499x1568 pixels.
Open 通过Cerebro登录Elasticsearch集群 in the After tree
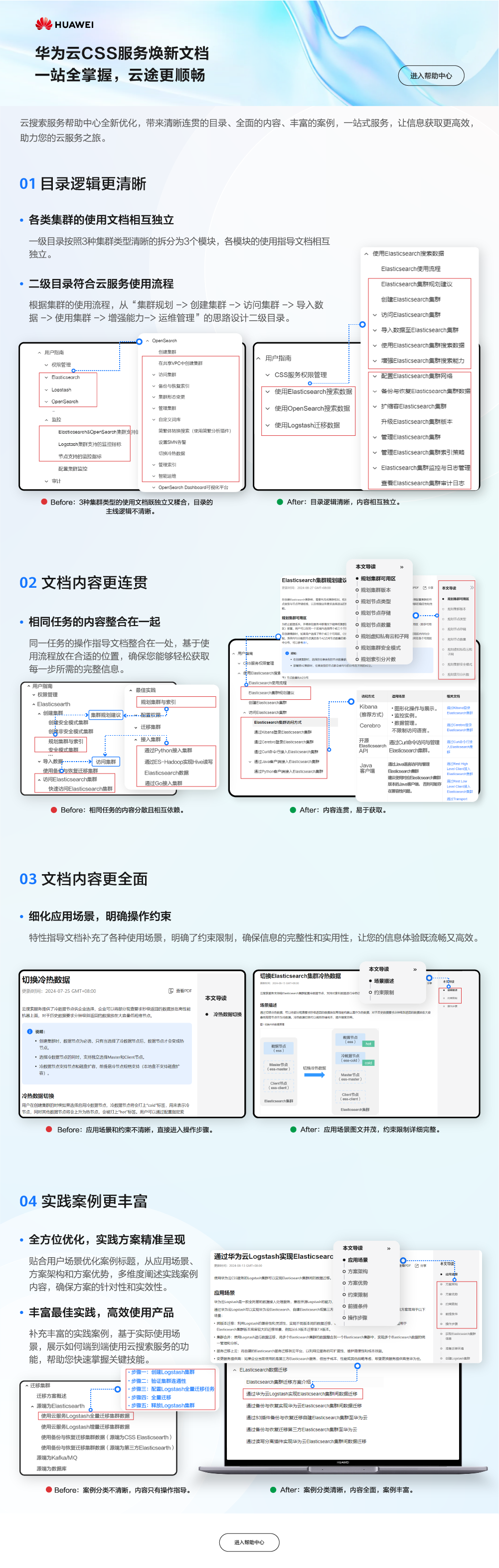(284, 742)
